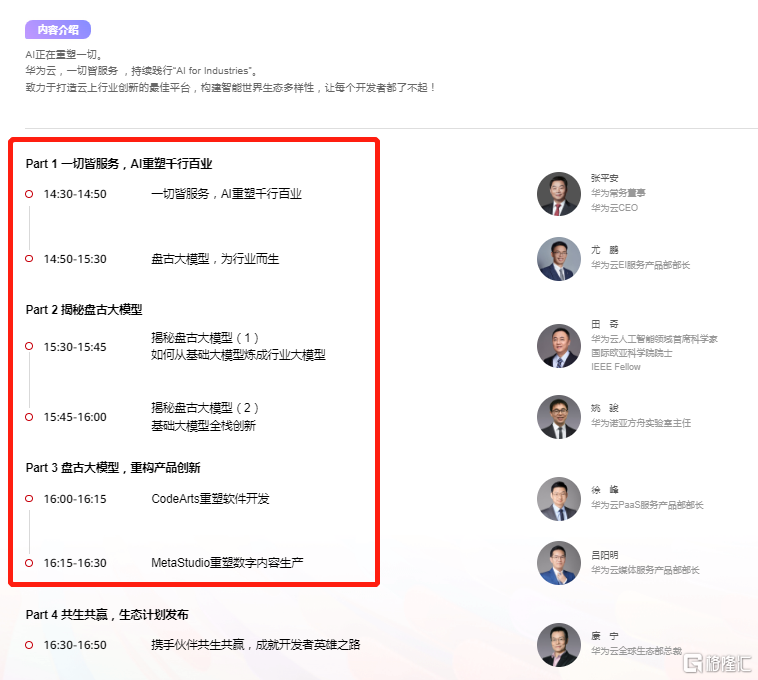Click title 揭秘盘古大模型（1）
Screen dimensions: 758x680
205,338
